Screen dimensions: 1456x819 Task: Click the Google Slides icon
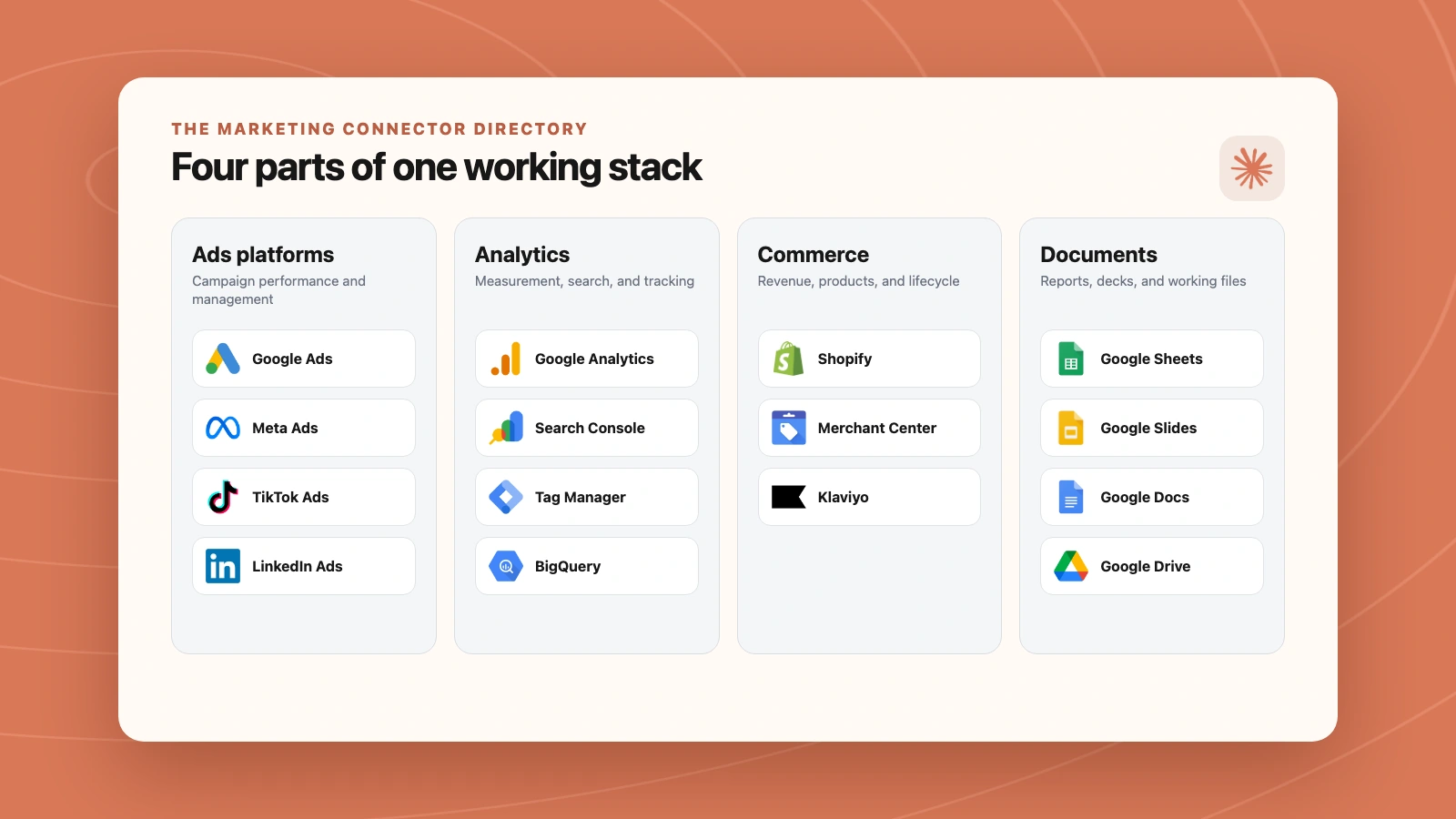click(x=1071, y=428)
